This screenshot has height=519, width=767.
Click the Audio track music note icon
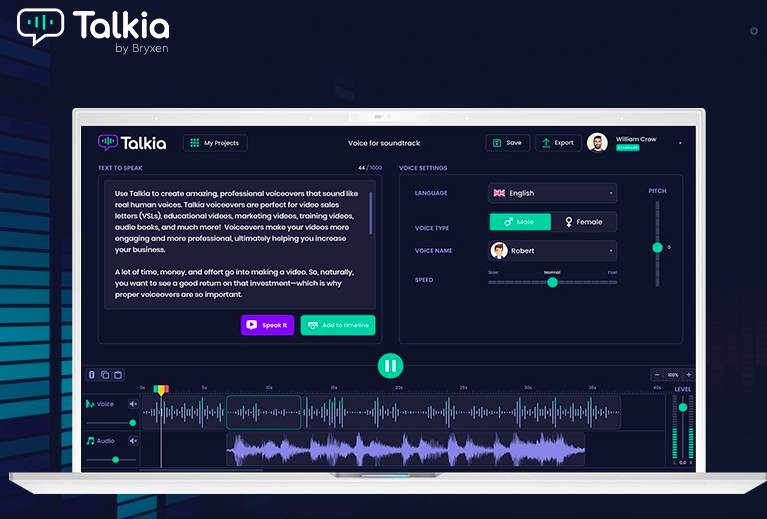point(90,441)
